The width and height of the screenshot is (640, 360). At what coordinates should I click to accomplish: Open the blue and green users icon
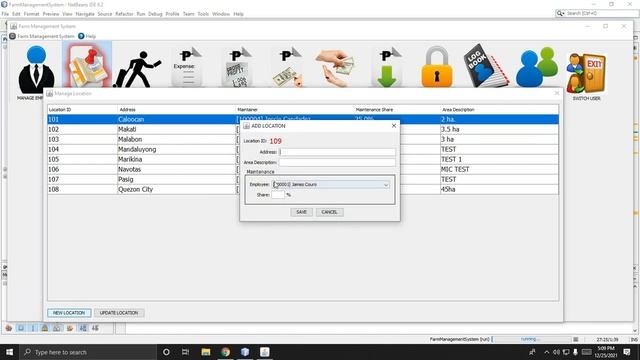tap(536, 67)
